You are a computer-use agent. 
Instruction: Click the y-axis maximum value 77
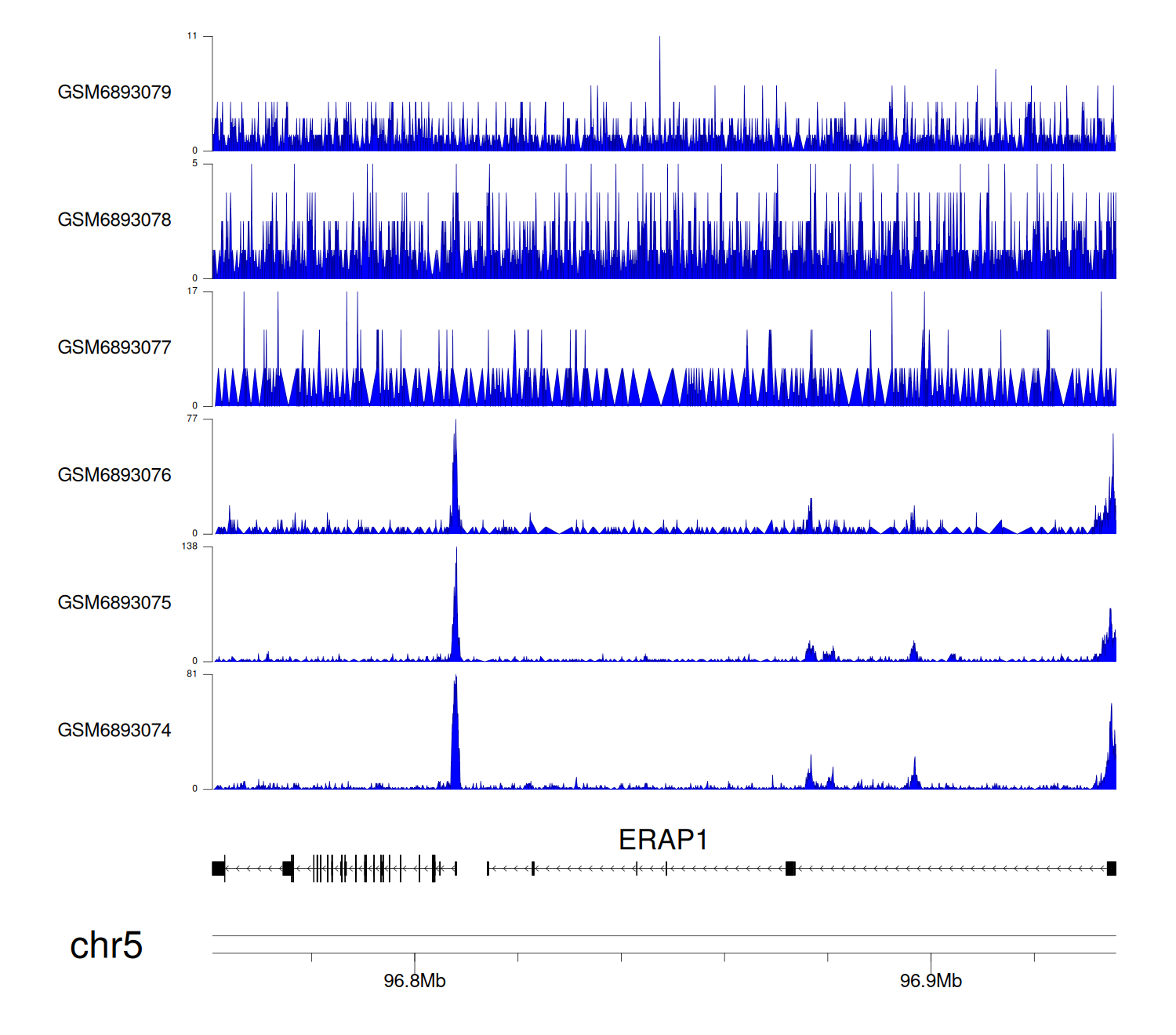192,419
